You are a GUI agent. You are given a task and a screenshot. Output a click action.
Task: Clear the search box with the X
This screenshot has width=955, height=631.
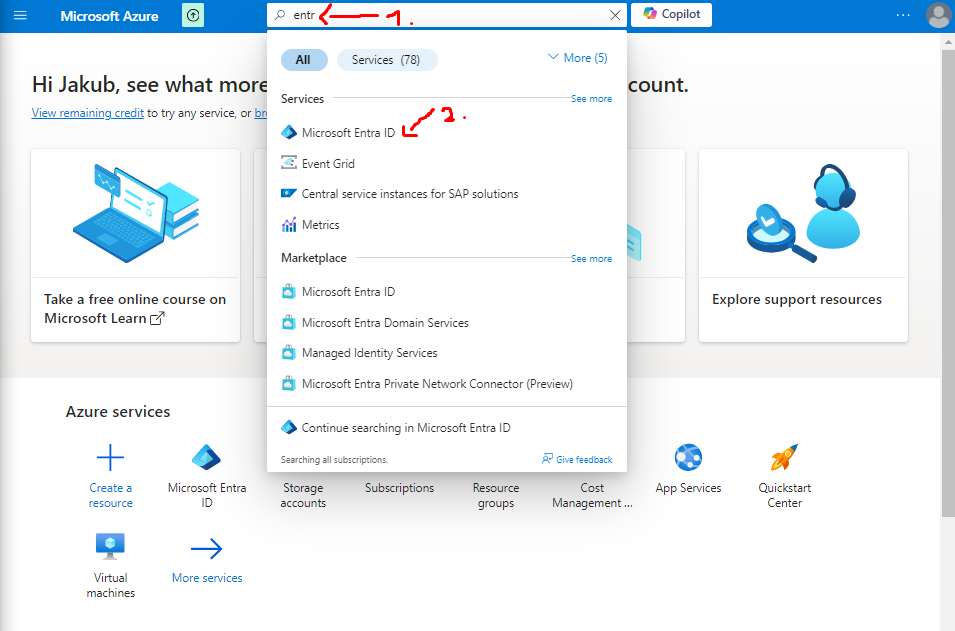[x=615, y=15]
